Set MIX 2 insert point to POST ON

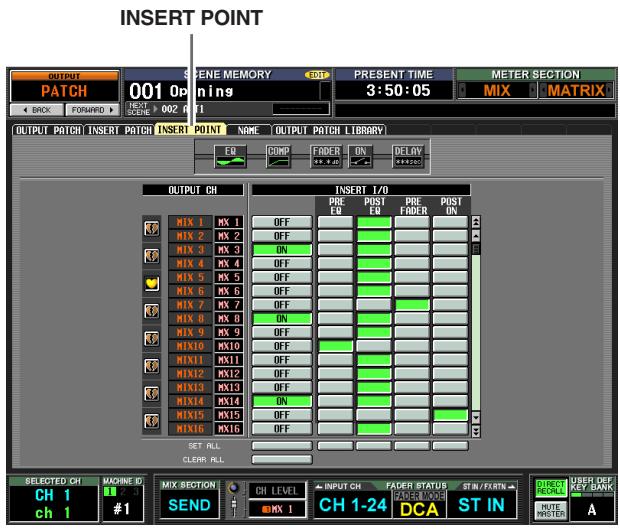pyautogui.click(x=450, y=236)
